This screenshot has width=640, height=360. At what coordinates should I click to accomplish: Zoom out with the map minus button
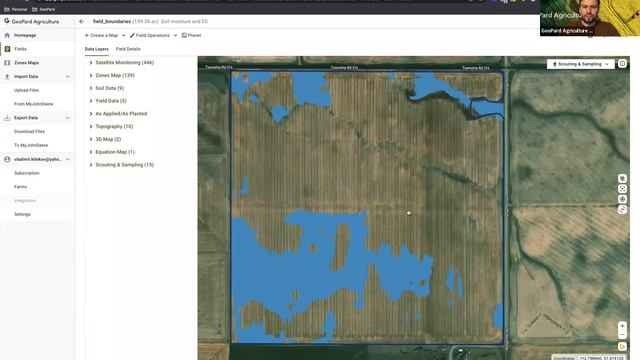pos(622,335)
